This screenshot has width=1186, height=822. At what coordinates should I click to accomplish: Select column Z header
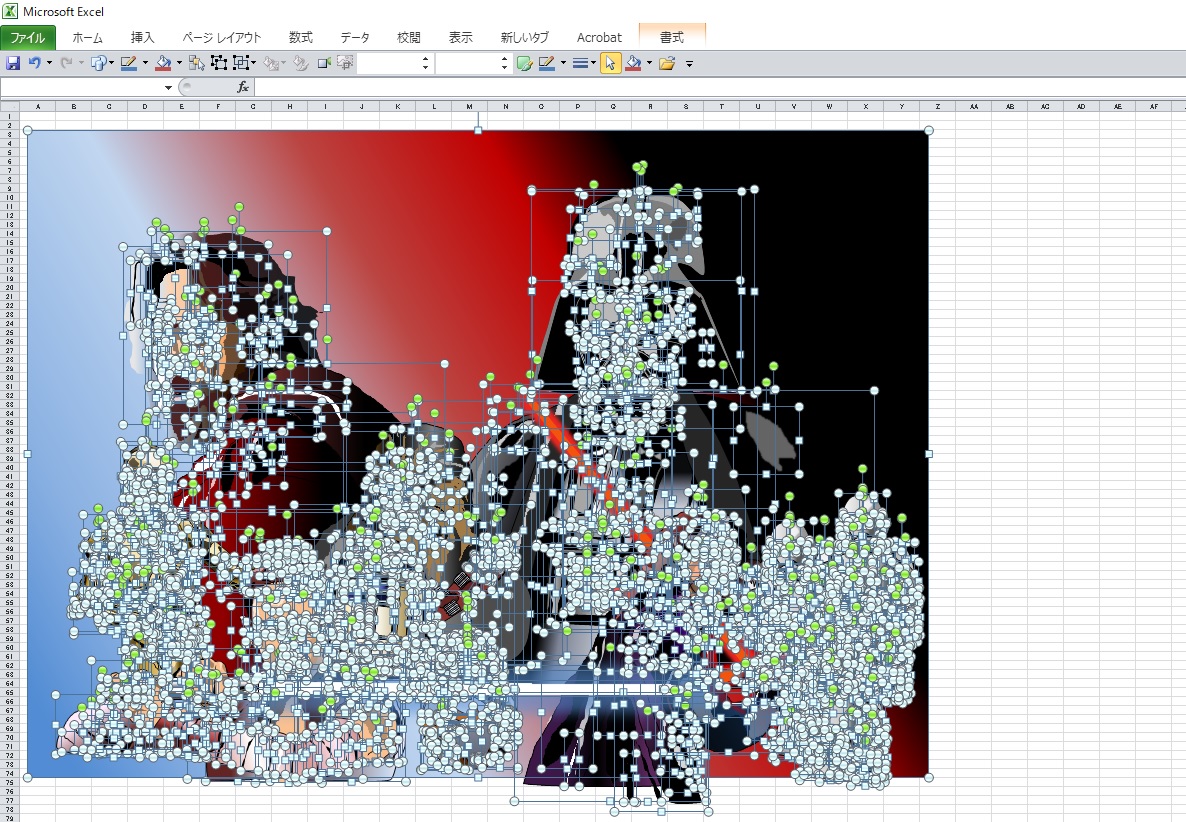click(x=938, y=107)
